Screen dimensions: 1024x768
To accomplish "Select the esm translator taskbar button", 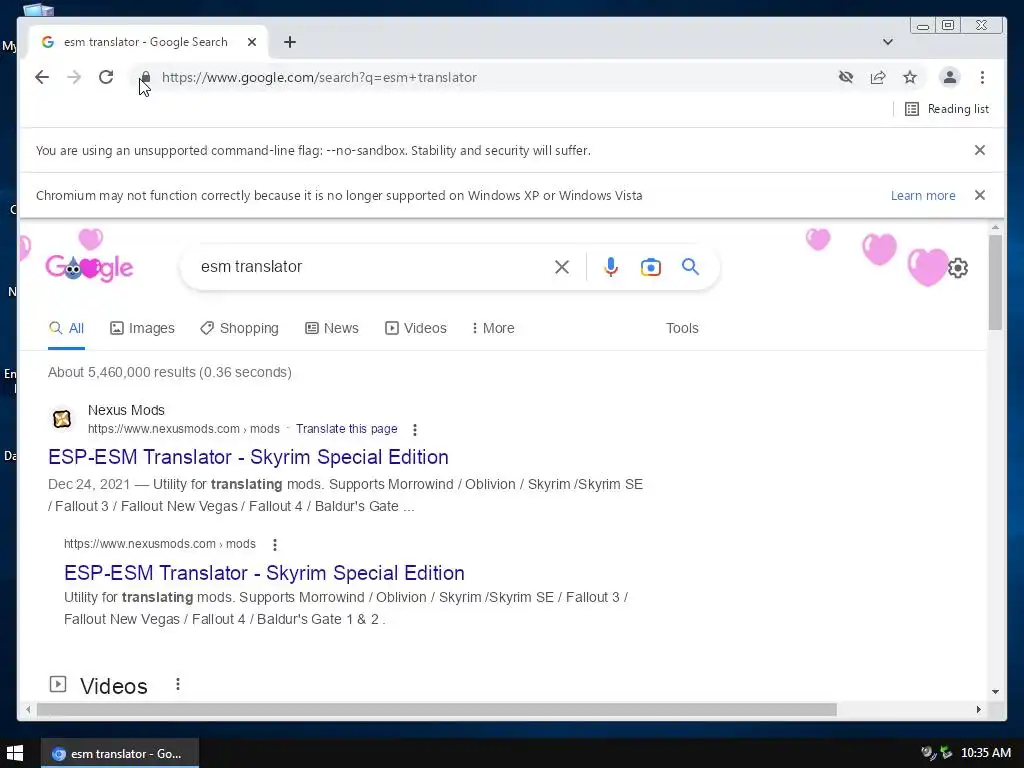I will pos(120,754).
